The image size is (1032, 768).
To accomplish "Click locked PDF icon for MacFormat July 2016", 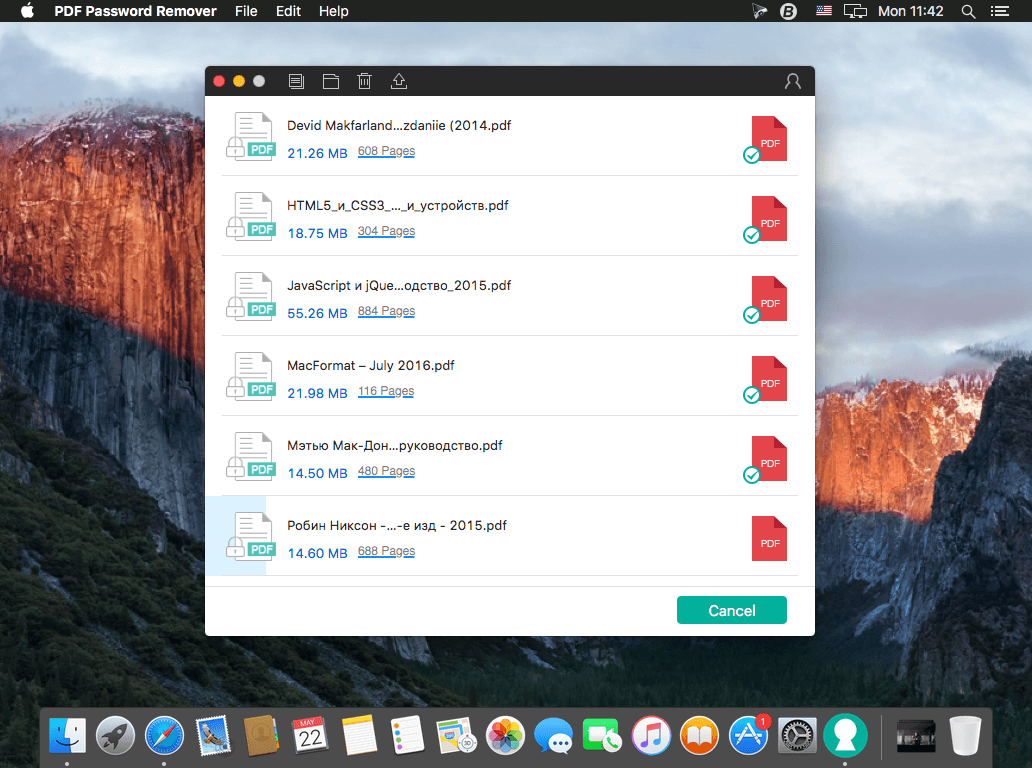I will point(250,376).
